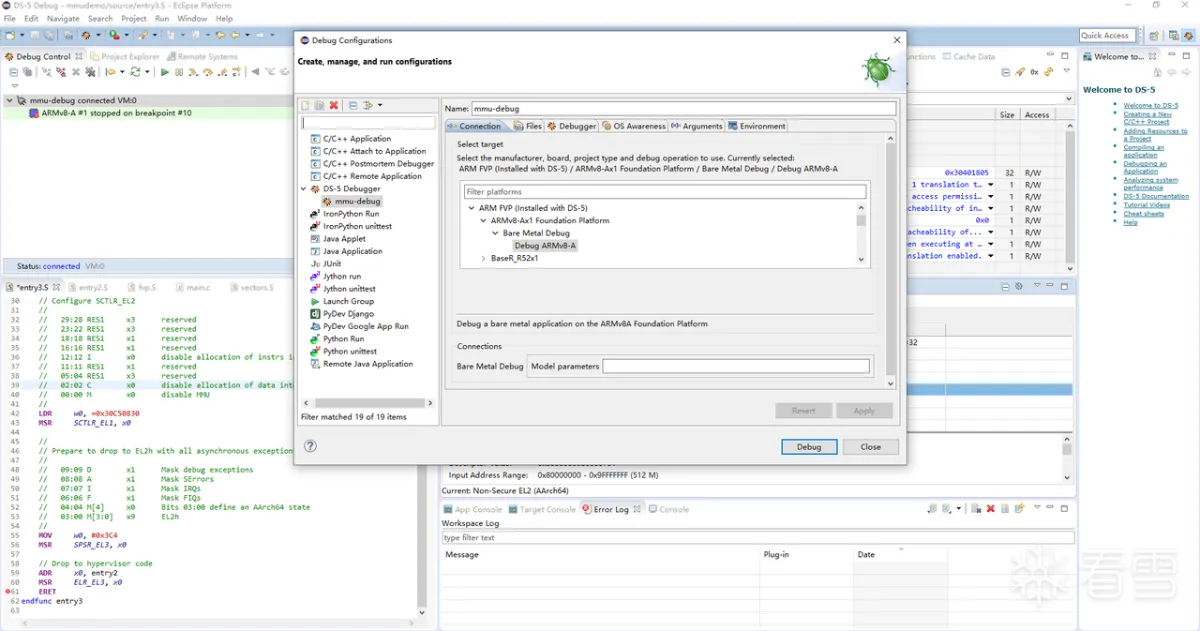Image resolution: width=1200 pixels, height=631 pixels.
Task: Collapse the Bare Metal Debug node
Action: point(495,233)
